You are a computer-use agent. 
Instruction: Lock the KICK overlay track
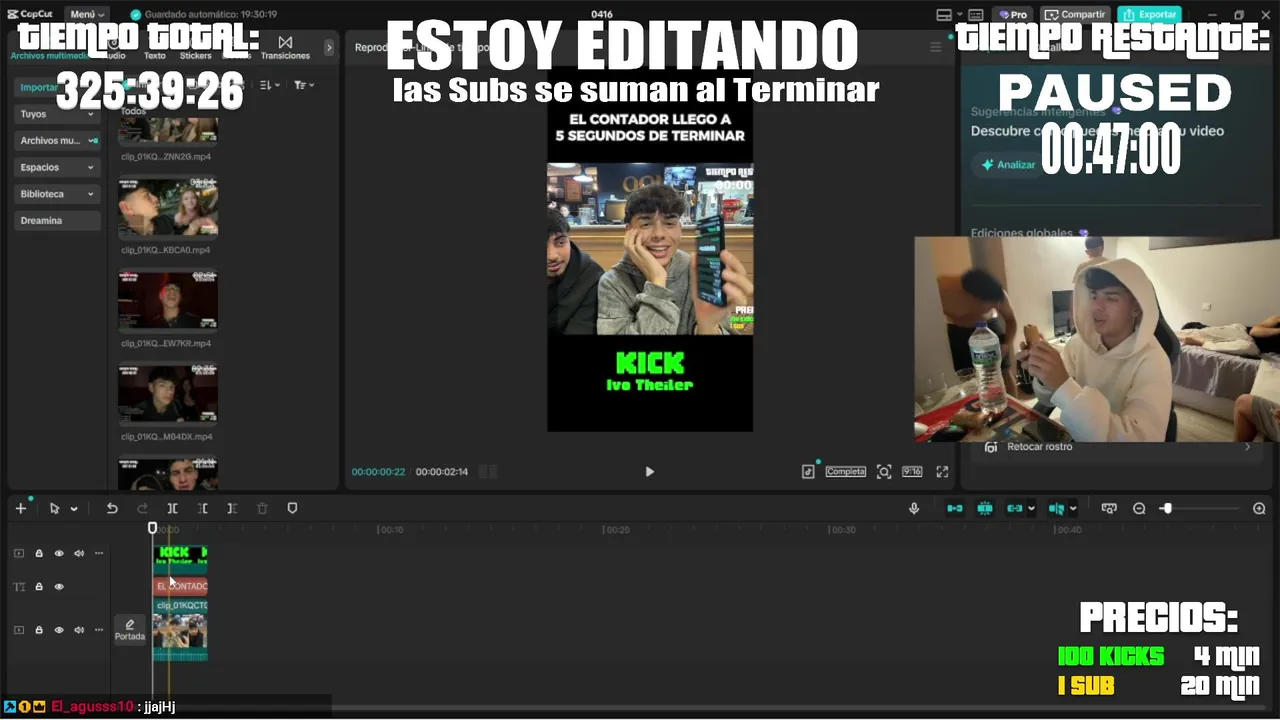coord(39,553)
